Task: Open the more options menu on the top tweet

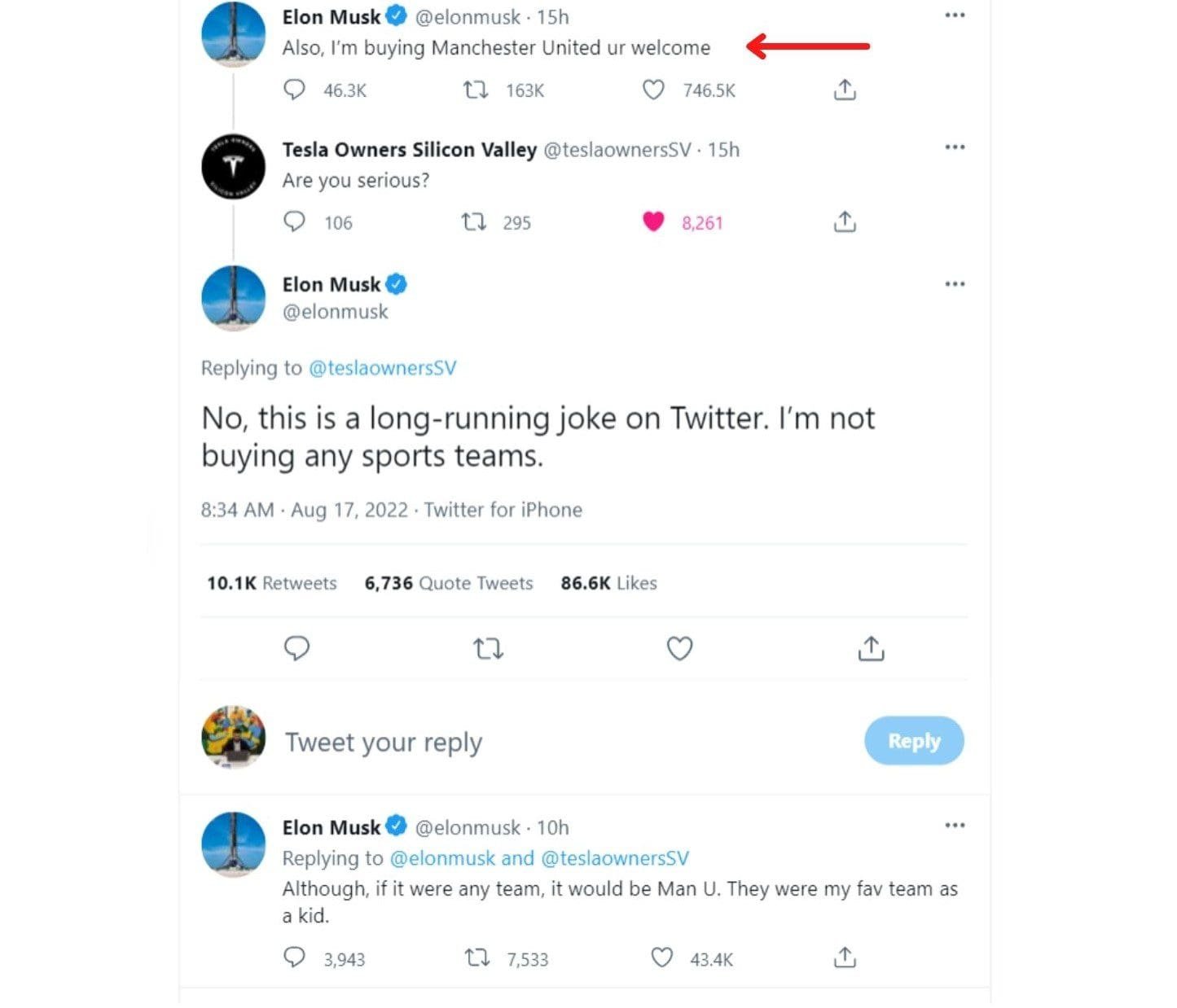Action: pos(955,15)
